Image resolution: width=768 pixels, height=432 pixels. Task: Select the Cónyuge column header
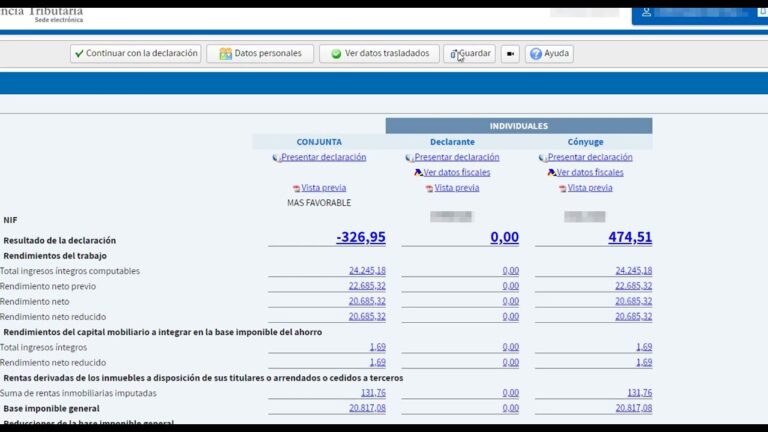pos(585,142)
